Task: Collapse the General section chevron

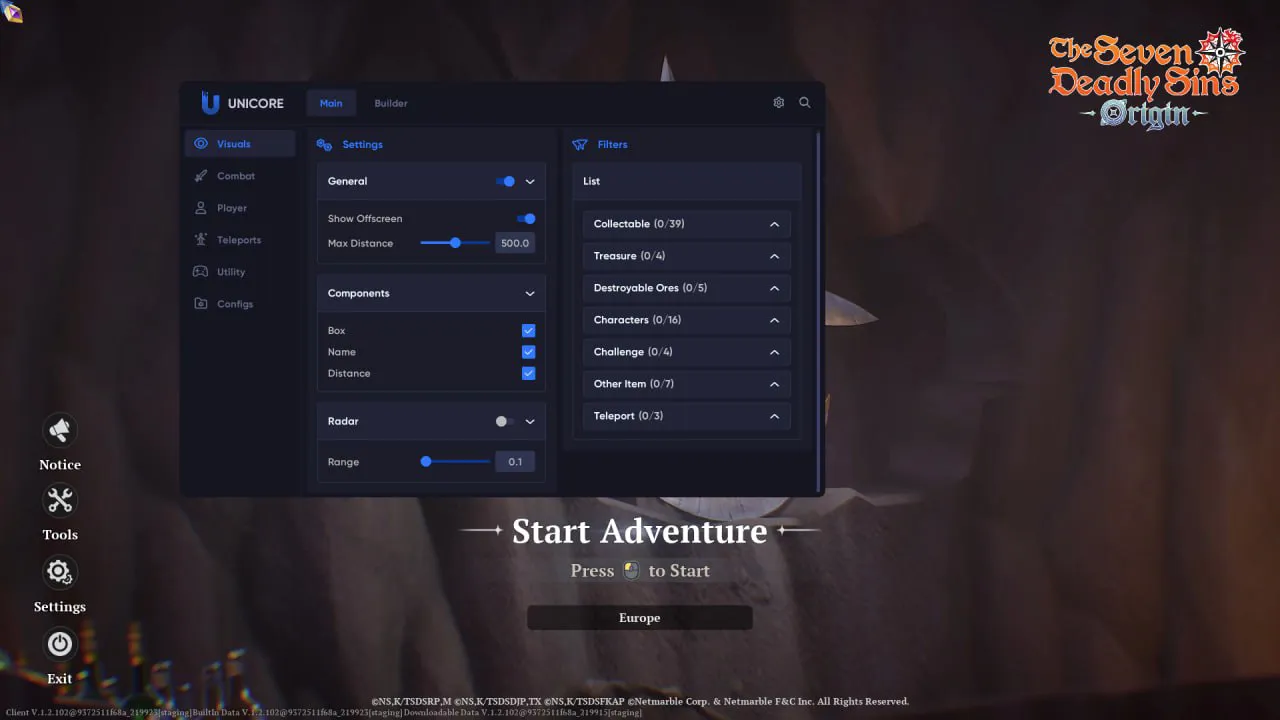Action: point(530,181)
